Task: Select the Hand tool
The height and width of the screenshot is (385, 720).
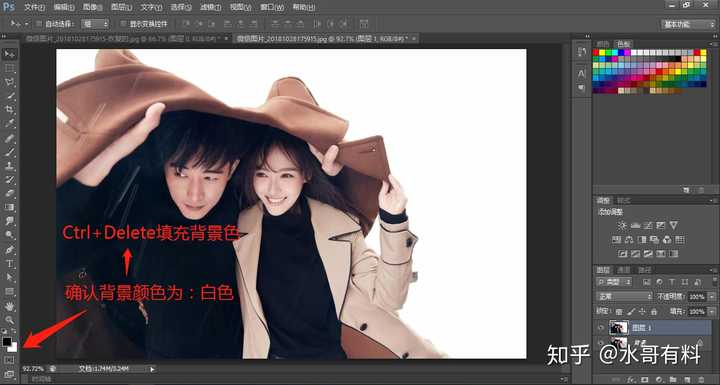Action: click(x=10, y=306)
